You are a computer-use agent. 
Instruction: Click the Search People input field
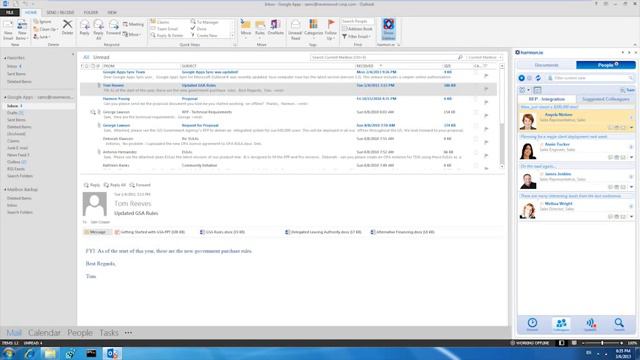coord(357,21)
